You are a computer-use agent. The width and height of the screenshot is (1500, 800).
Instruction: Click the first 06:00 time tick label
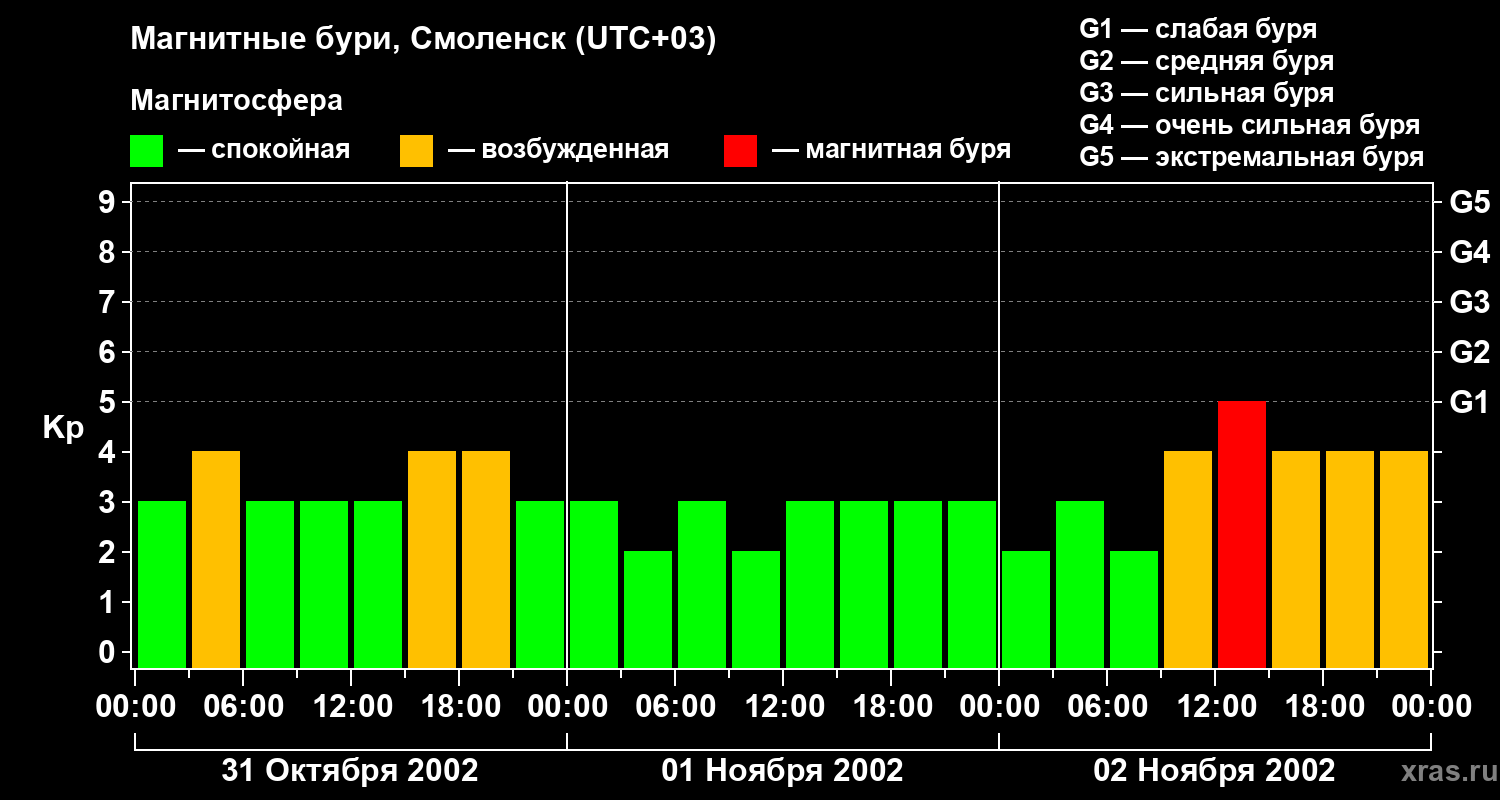[242, 707]
